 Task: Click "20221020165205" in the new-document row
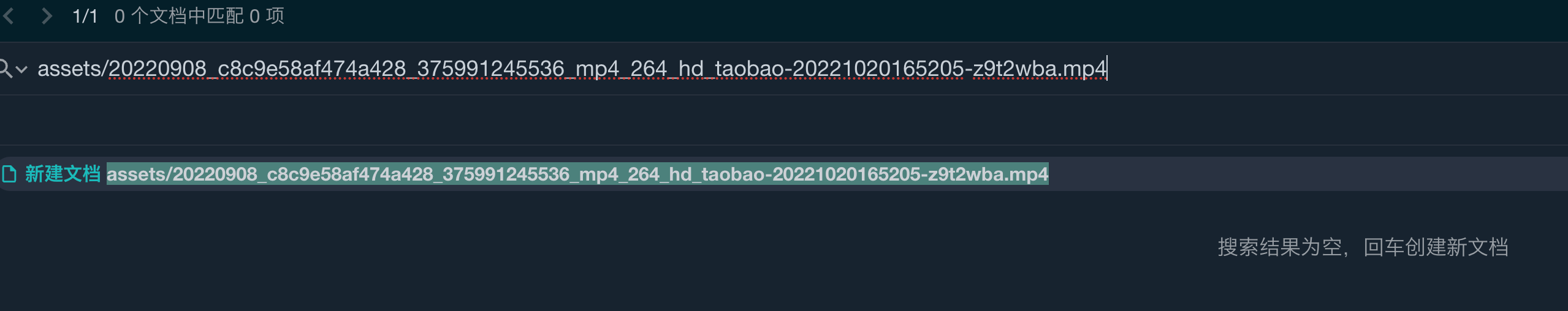click(847, 174)
